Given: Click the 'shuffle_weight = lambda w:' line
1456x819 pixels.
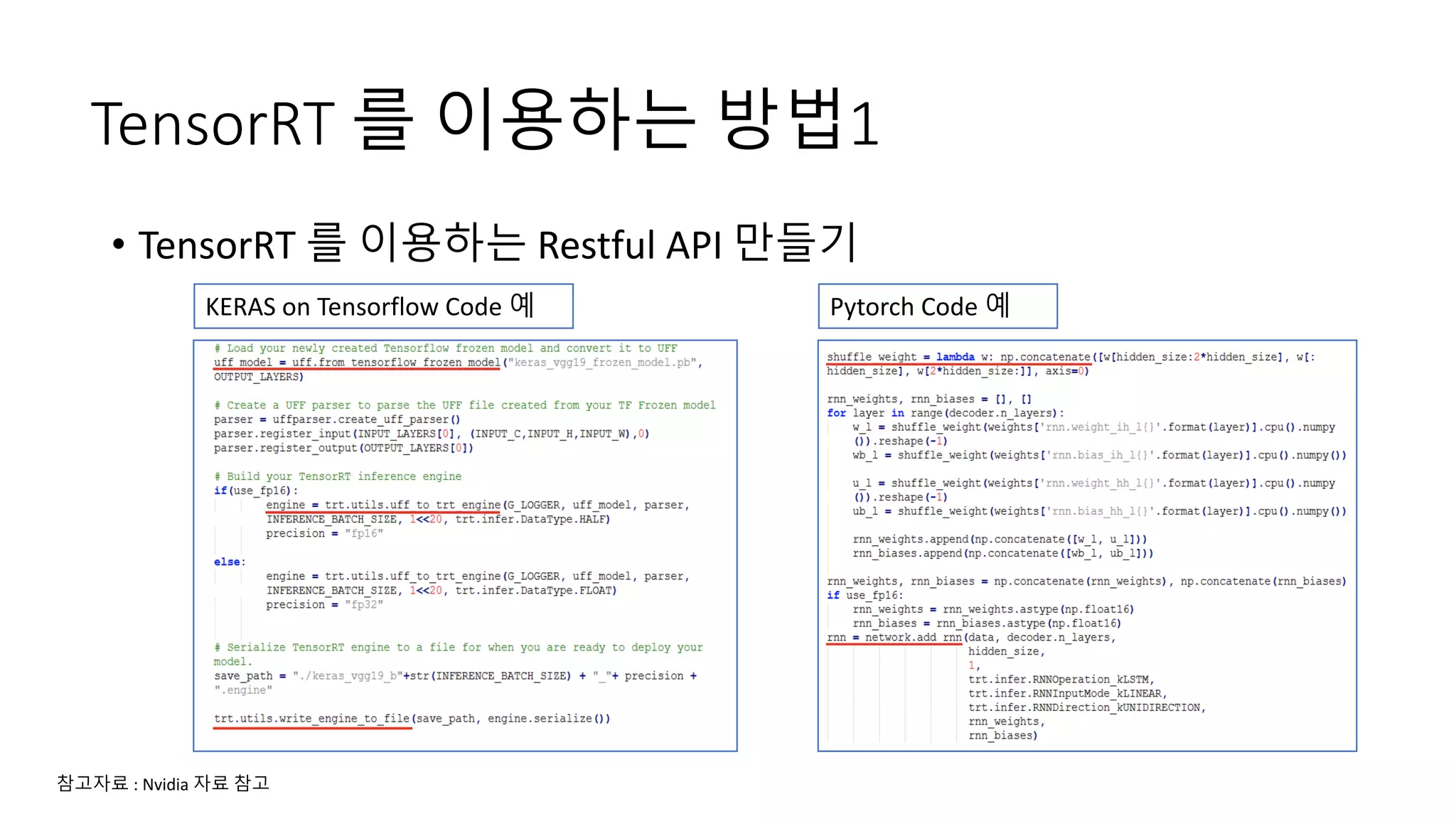Looking at the screenshot, I should [x=1071, y=357].
